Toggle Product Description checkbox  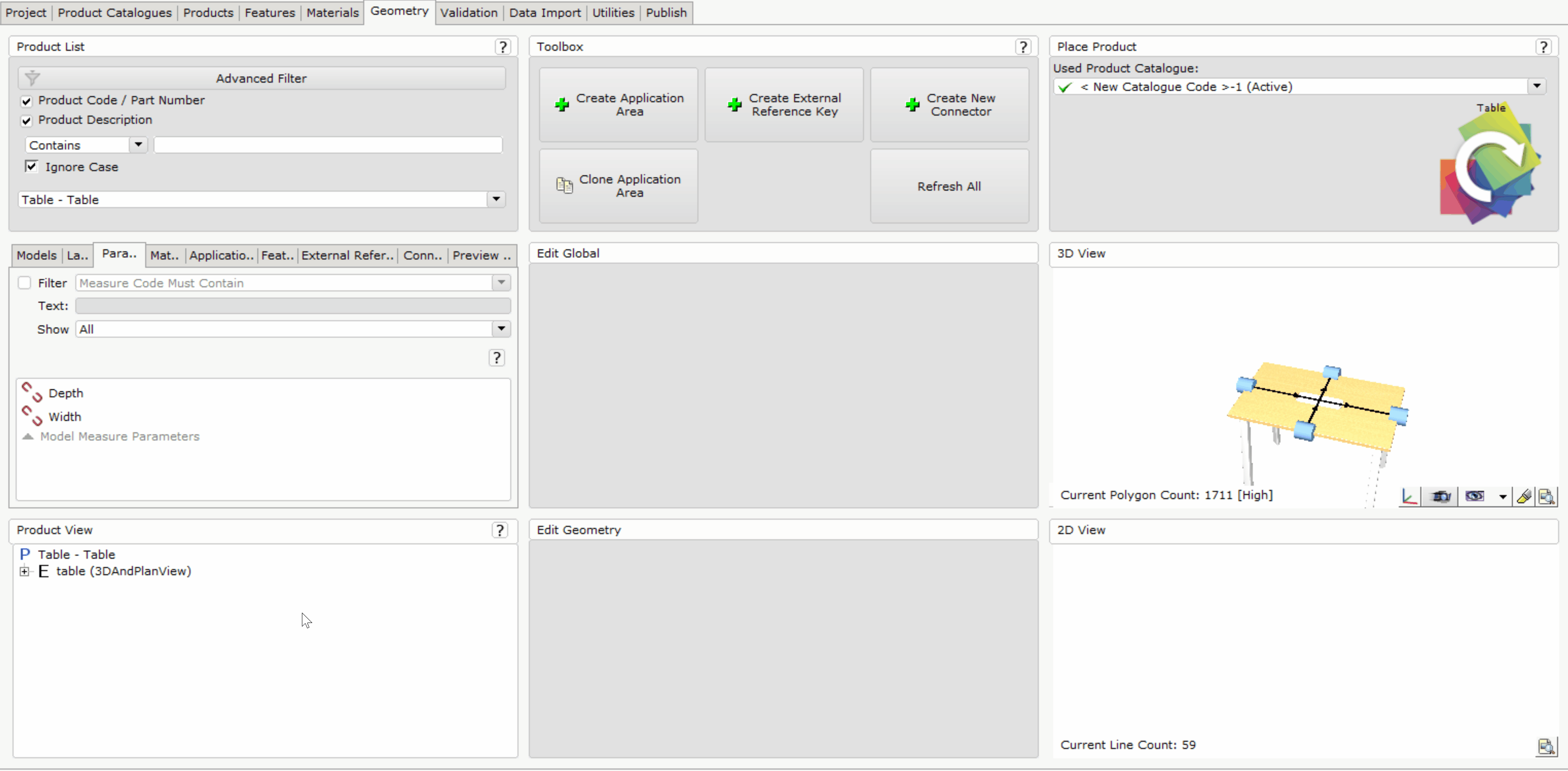(x=26, y=120)
